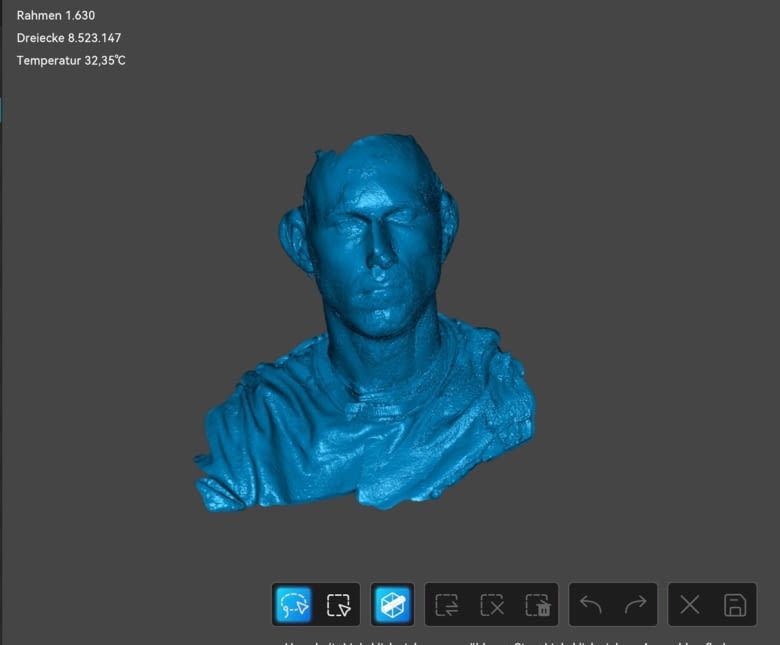780x645 pixels.
Task: Invert the current mesh selection
Action: click(447, 605)
